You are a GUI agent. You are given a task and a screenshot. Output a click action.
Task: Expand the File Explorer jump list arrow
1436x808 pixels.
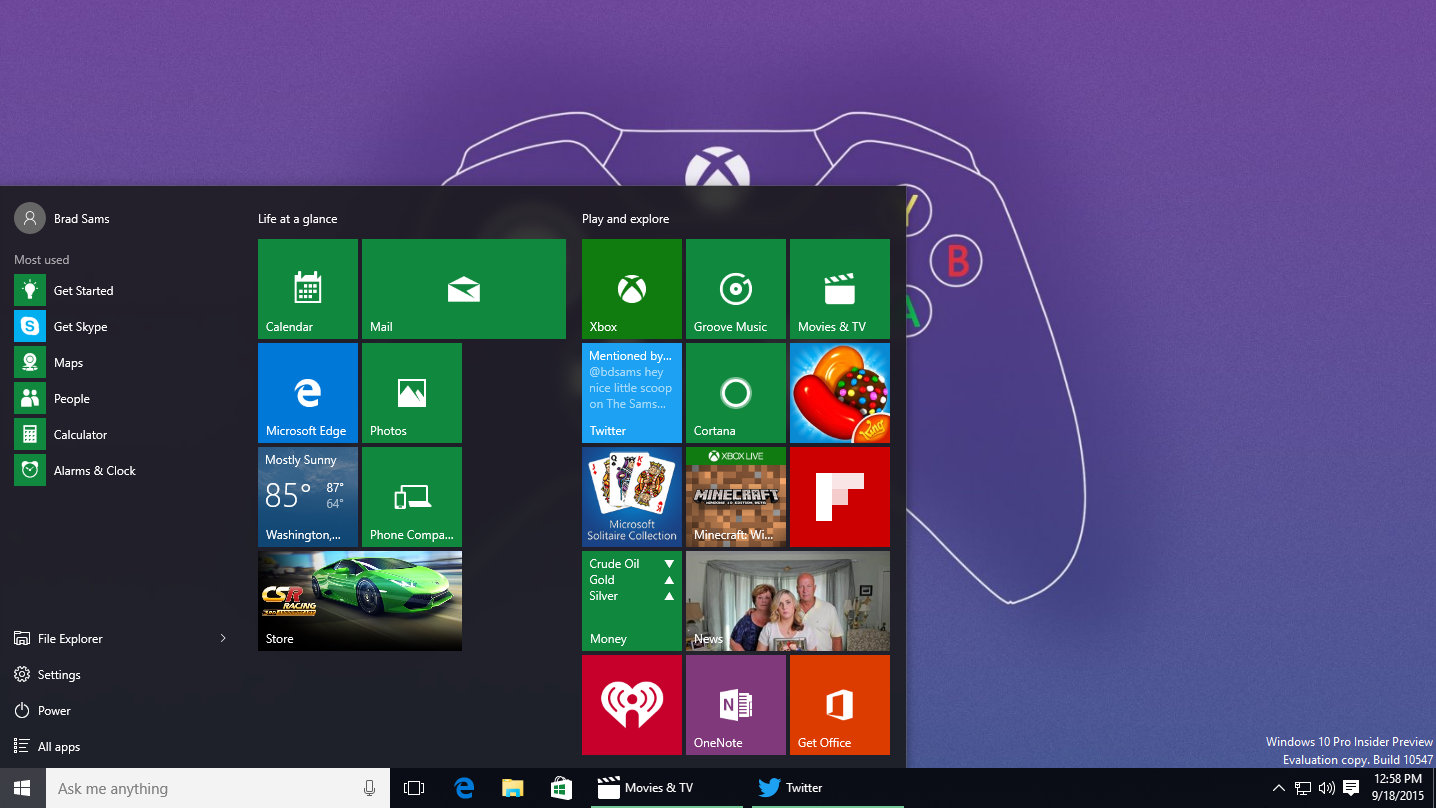tap(223, 639)
